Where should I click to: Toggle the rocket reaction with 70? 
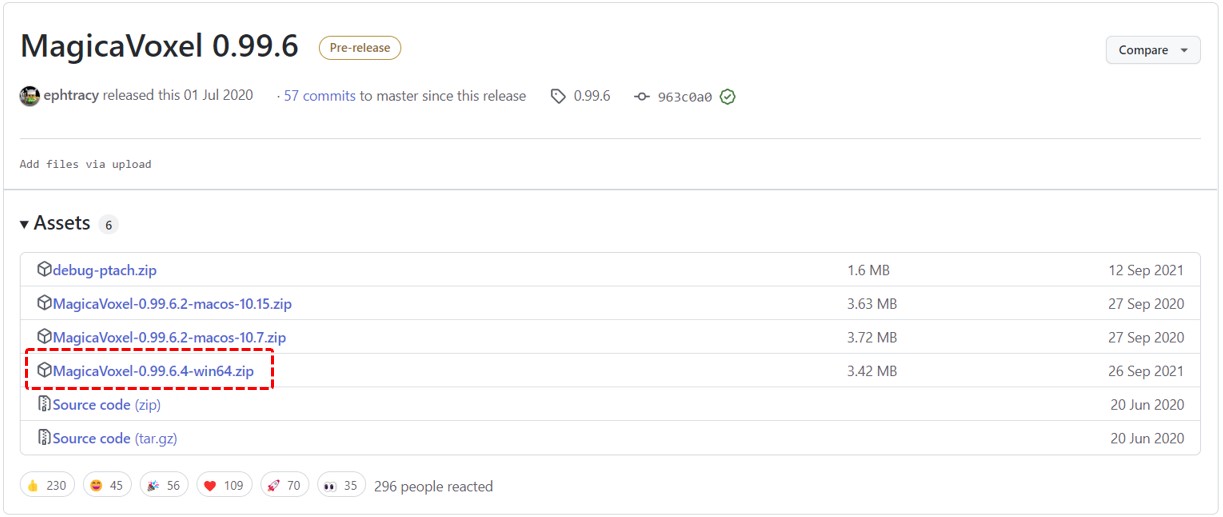click(x=285, y=486)
